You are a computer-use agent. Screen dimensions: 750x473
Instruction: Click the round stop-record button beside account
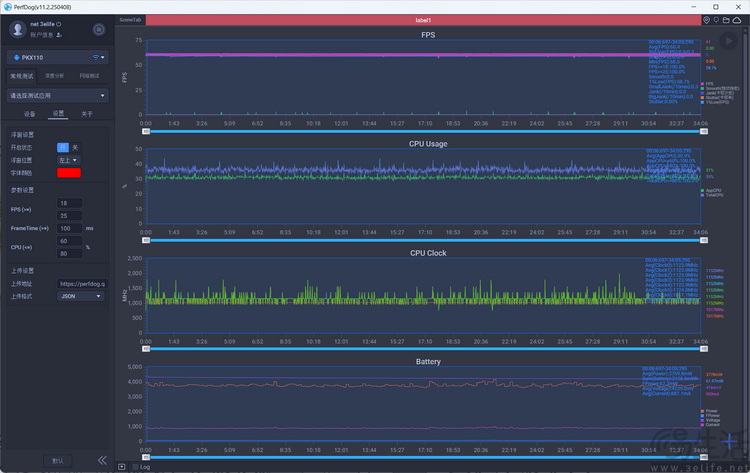click(x=99, y=30)
